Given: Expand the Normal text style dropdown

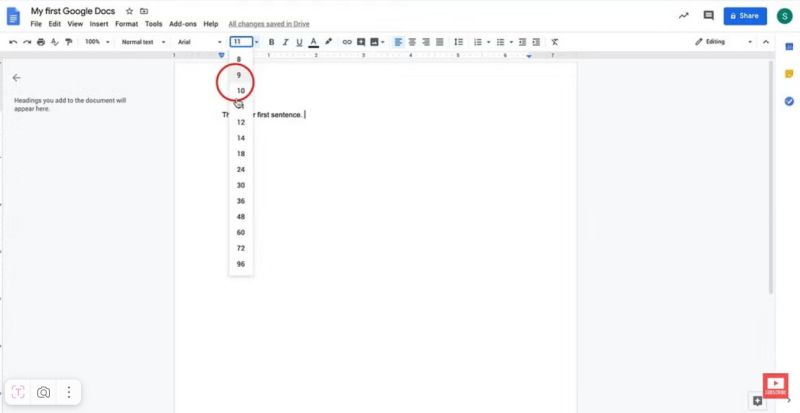Looking at the screenshot, I should point(143,42).
